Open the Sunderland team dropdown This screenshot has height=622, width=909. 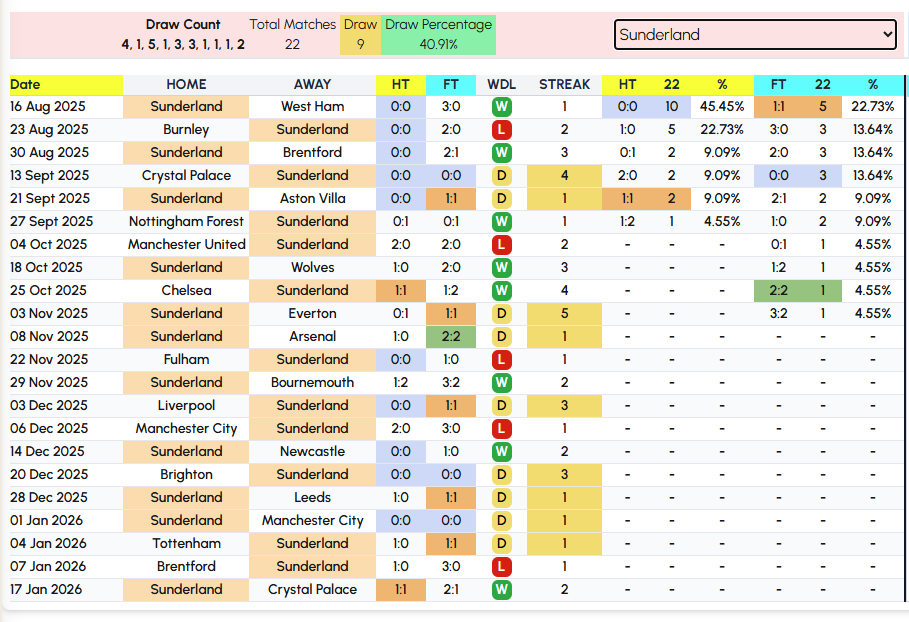pos(755,34)
